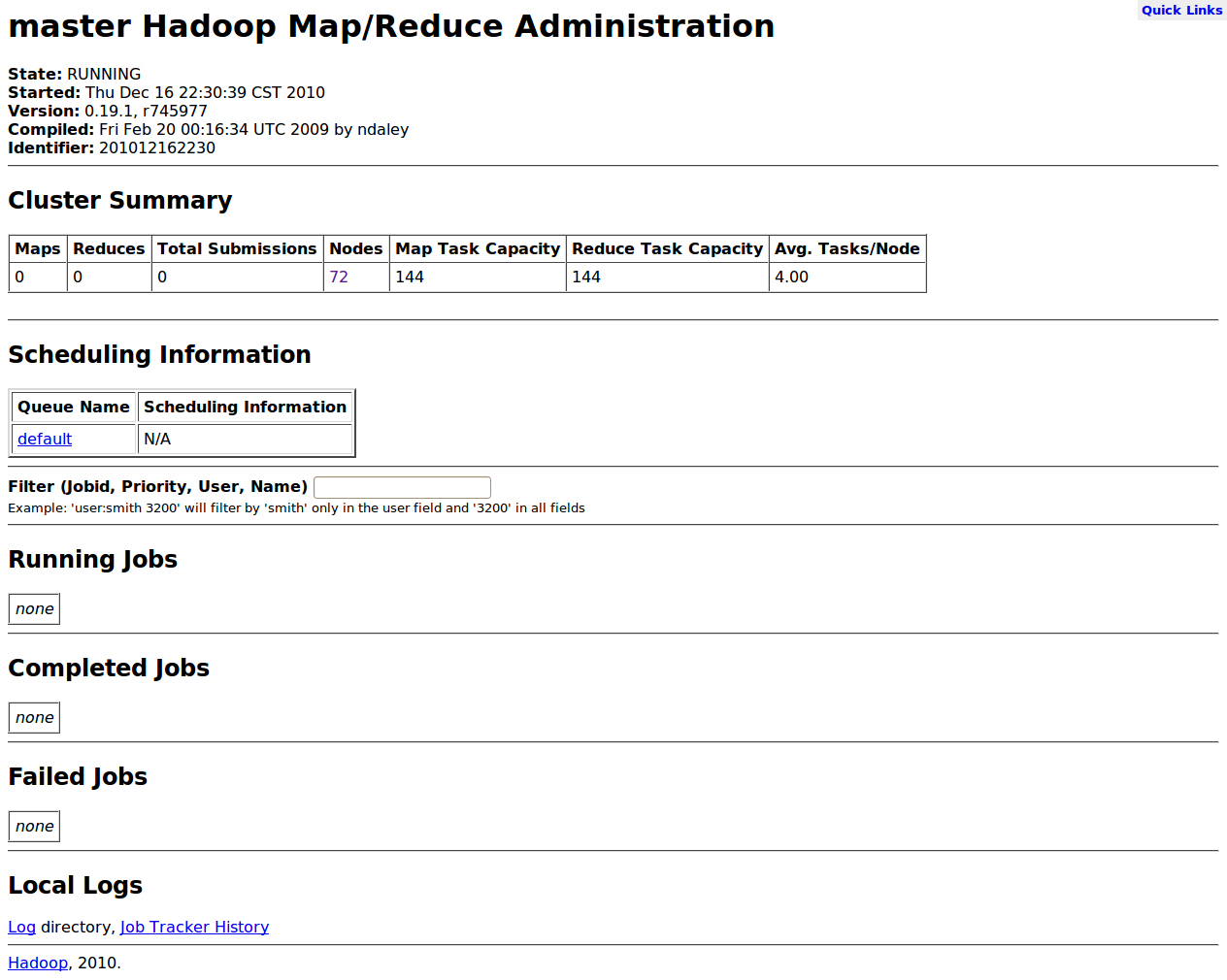Select the Total Submissions column header

(x=237, y=248)
